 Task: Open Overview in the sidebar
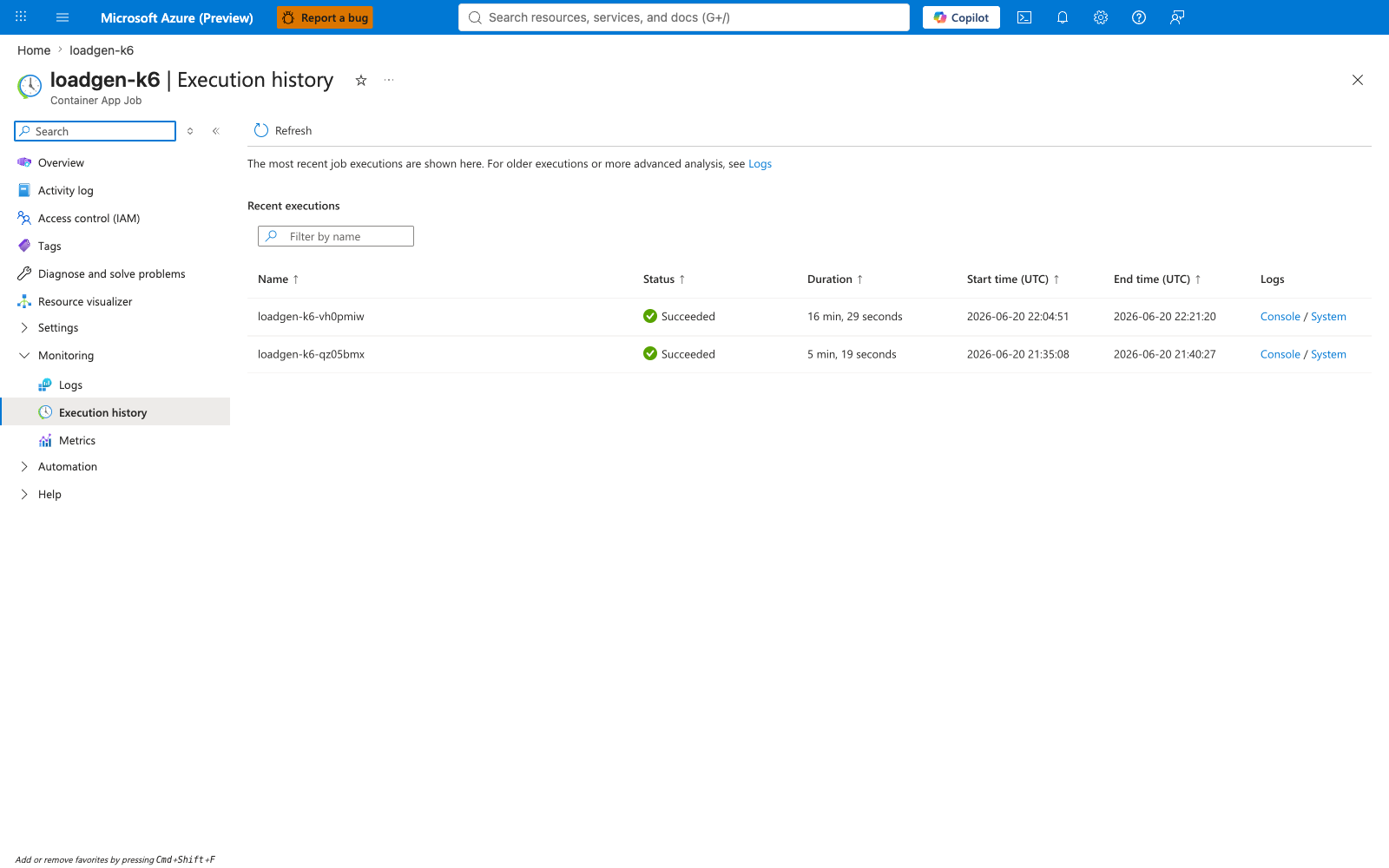click(x=61, y=162)
